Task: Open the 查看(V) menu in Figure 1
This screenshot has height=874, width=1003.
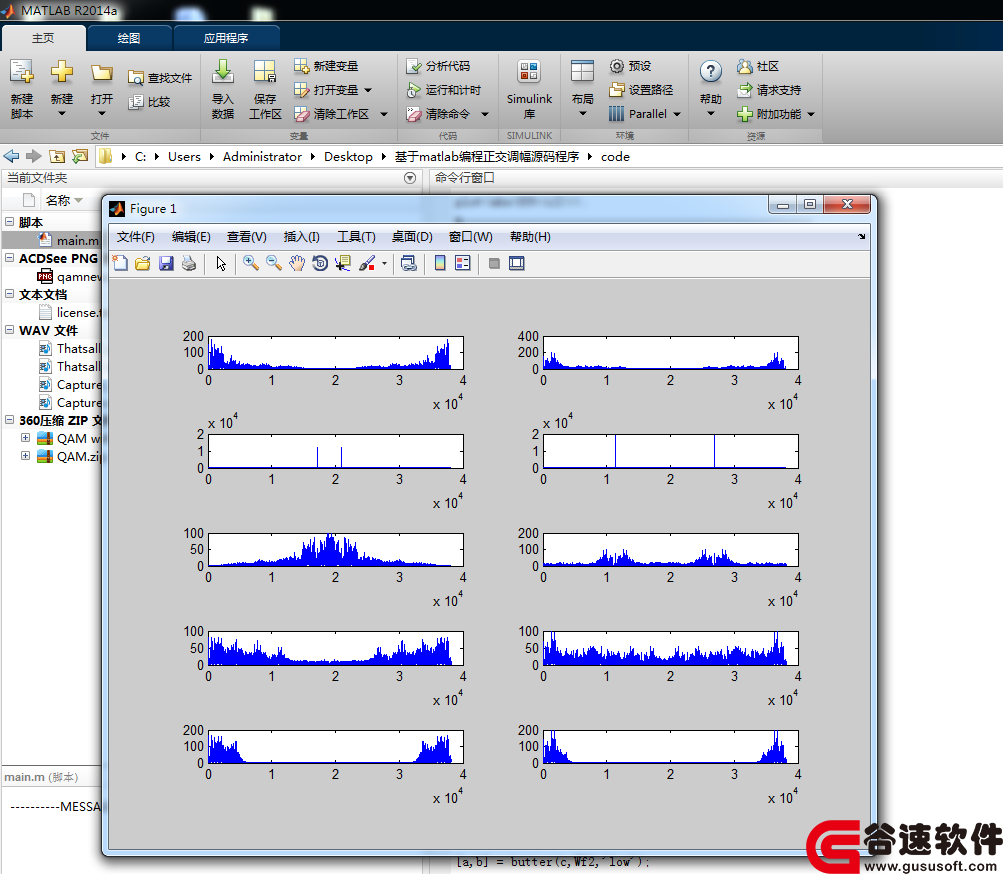Action: click(x=246, y=237)
